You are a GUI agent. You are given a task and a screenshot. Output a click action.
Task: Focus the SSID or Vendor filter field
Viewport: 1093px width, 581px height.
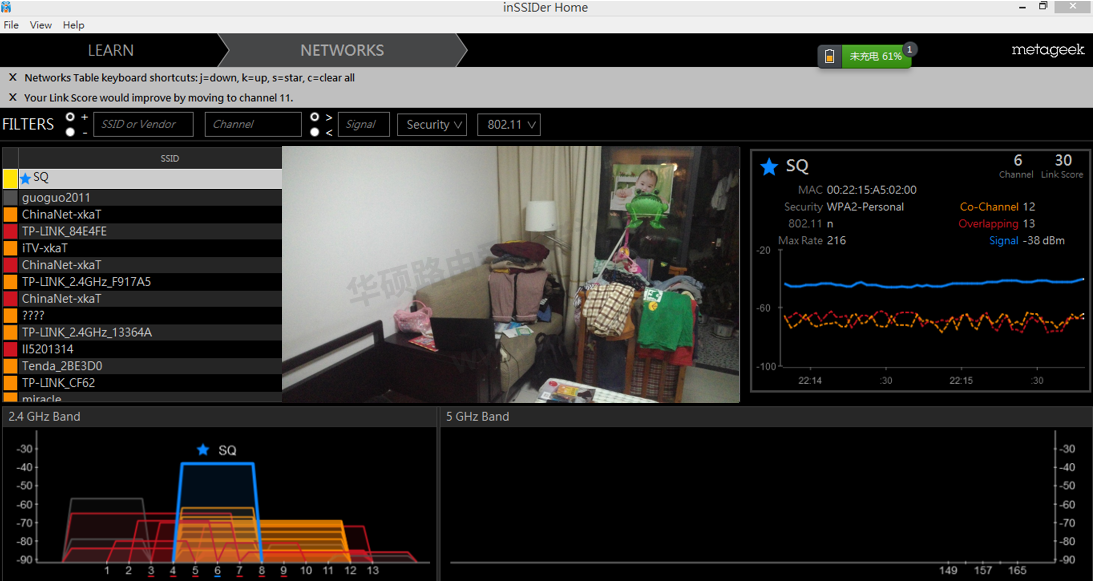pyautogui.click(x=143, y=124)
